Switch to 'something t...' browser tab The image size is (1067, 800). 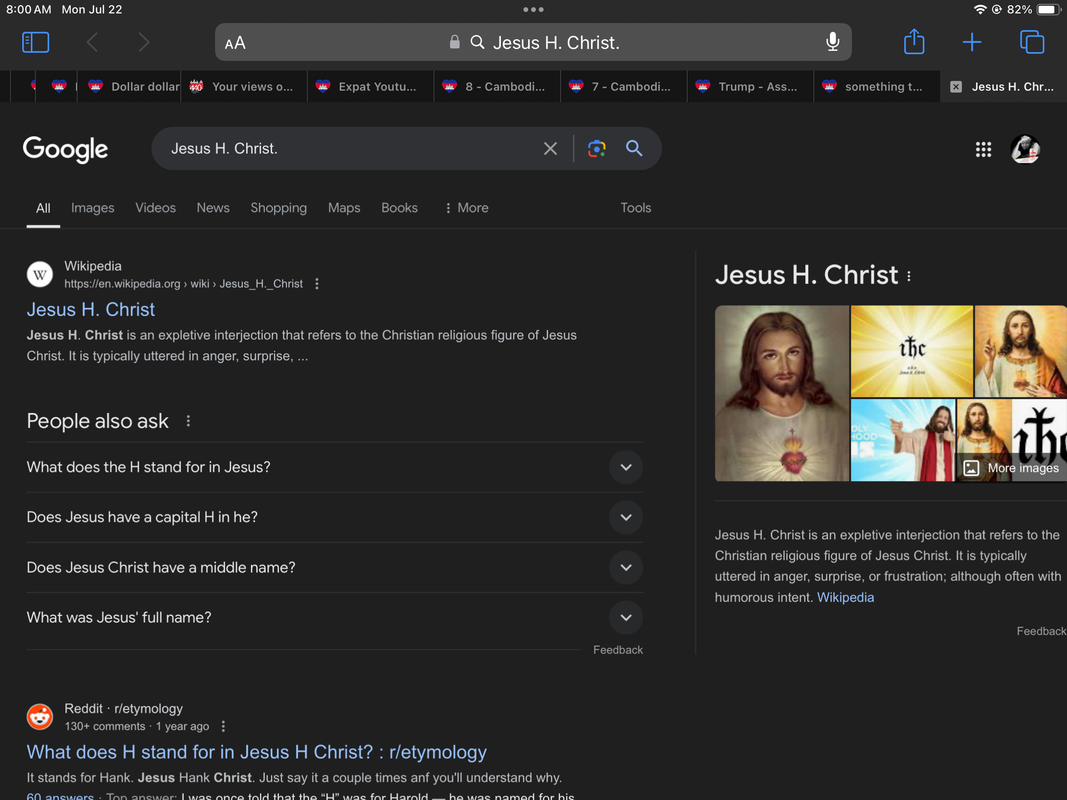[877, 86]
